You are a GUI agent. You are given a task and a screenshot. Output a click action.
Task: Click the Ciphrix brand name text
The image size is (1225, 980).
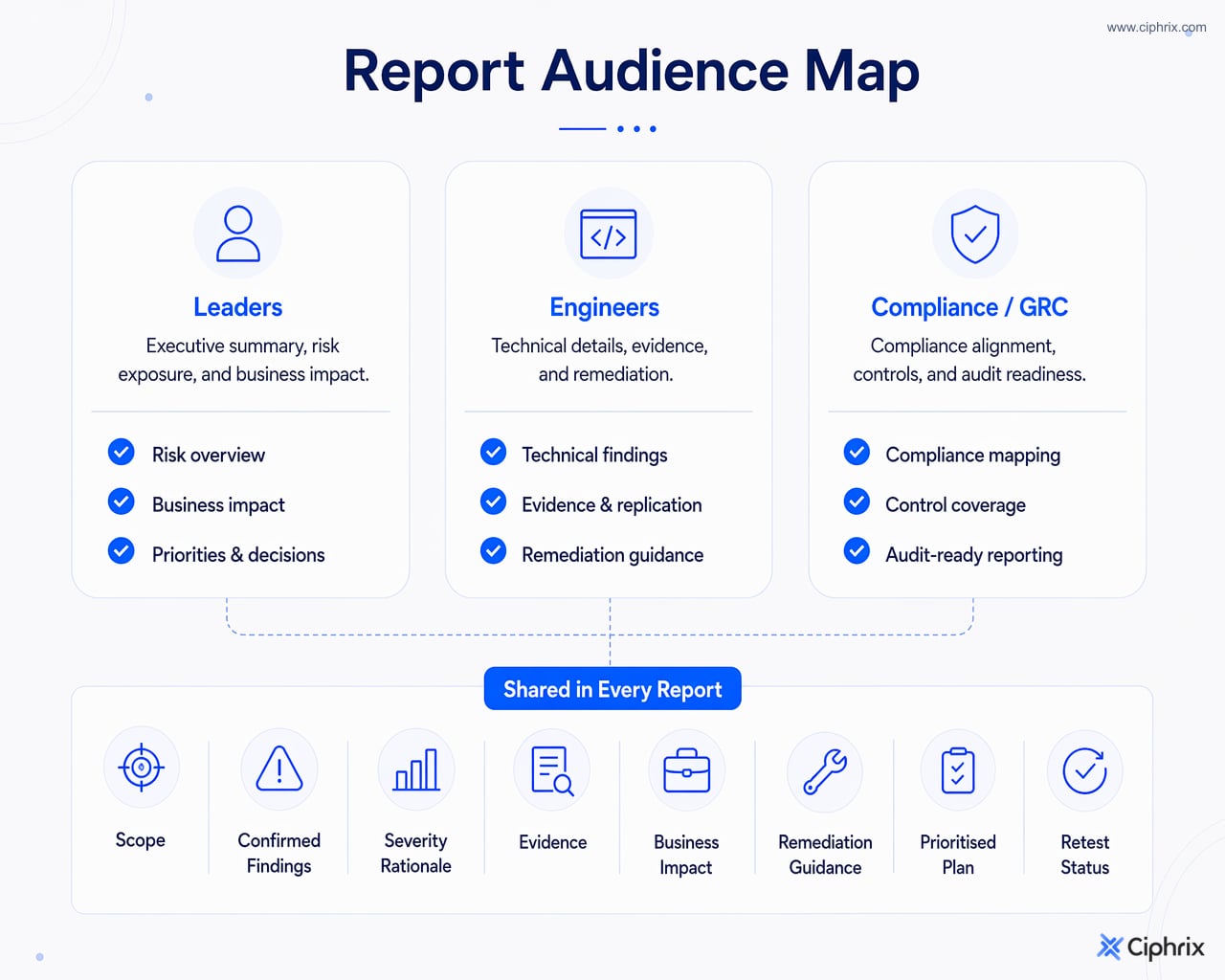tap(1166, 947)
